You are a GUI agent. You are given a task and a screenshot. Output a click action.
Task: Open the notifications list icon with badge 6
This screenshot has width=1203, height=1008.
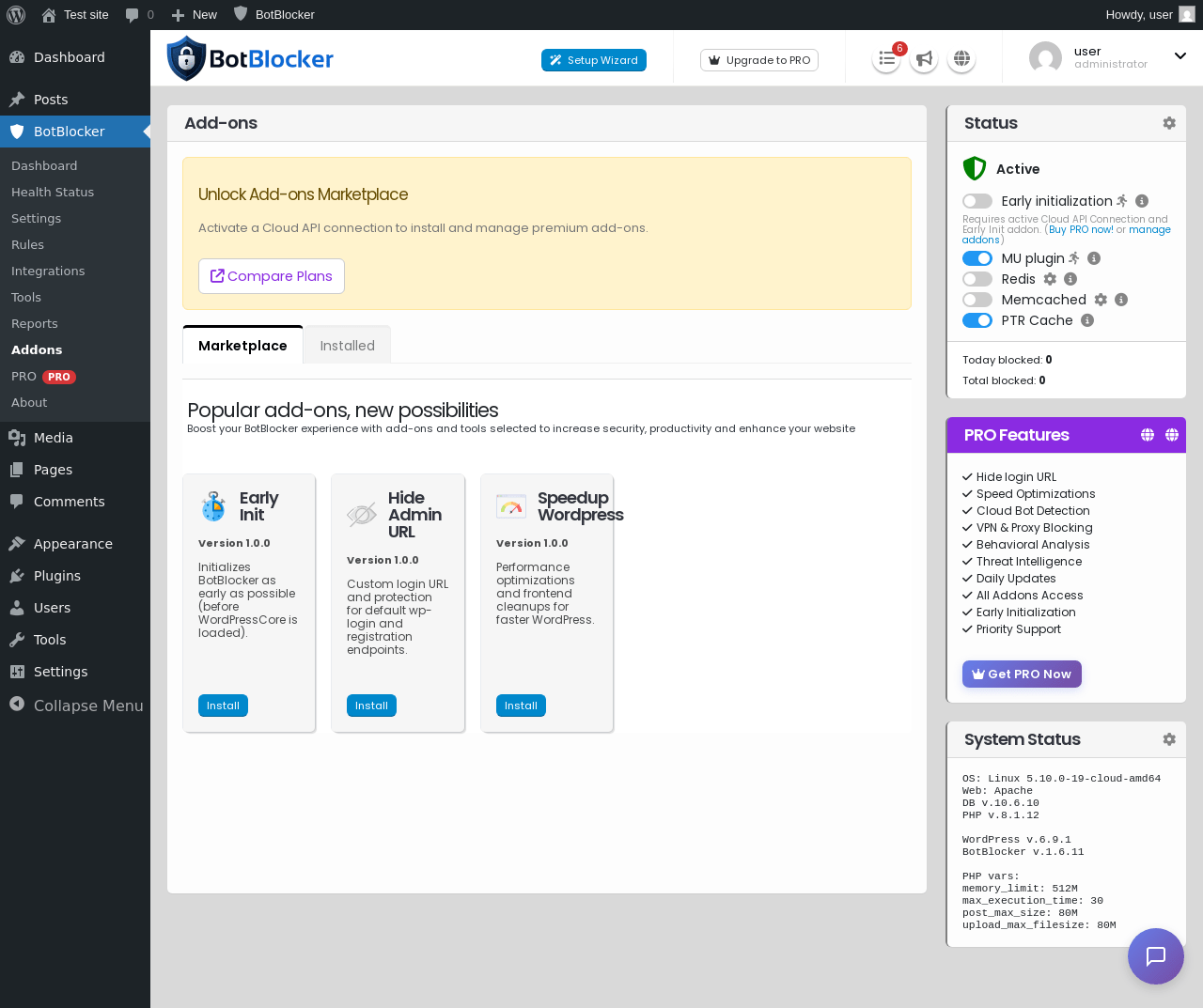(886, 59)
